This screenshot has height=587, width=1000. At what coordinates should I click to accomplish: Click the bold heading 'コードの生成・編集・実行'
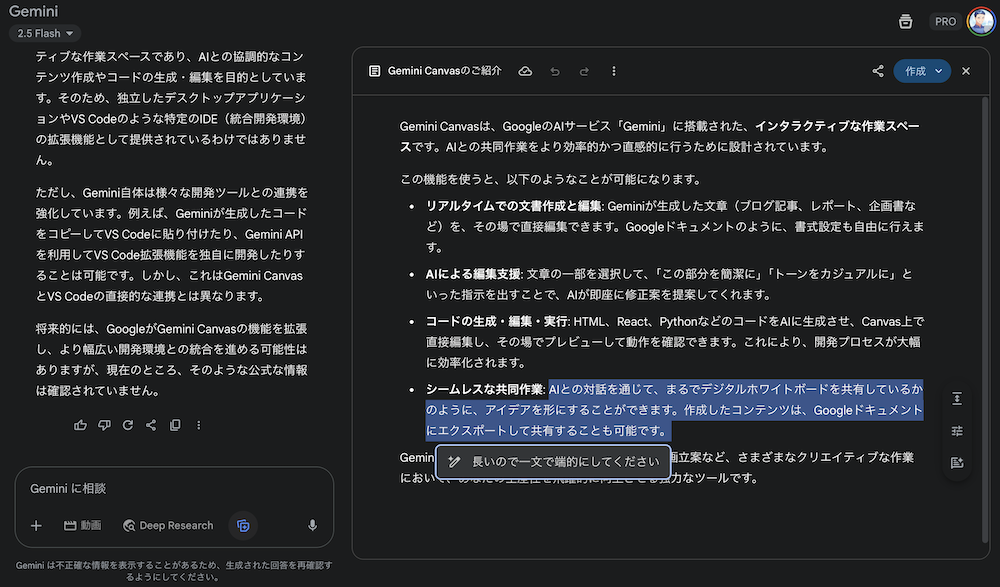point(497,322)
